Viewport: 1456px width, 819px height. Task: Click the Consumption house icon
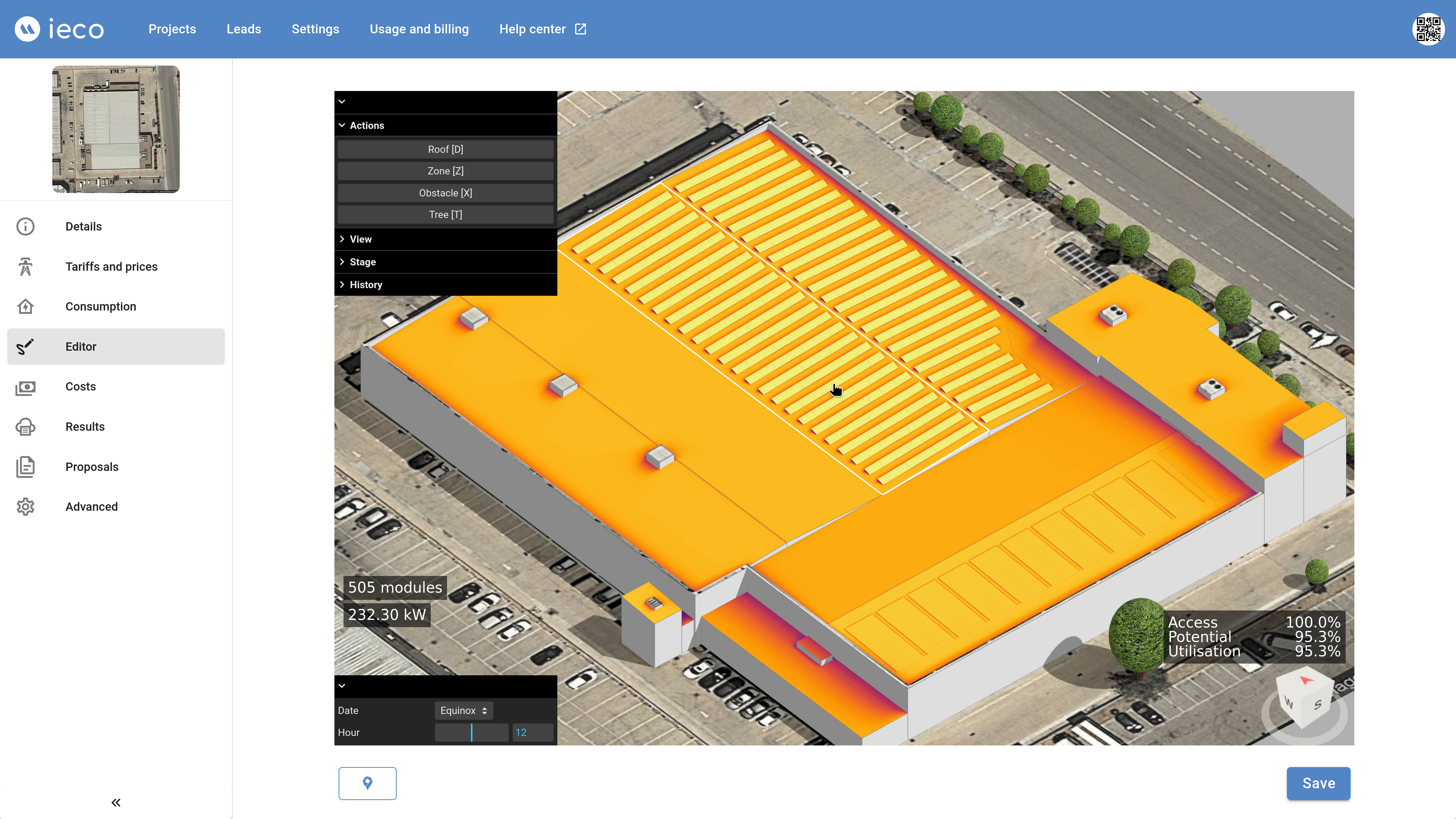(25, 306)
